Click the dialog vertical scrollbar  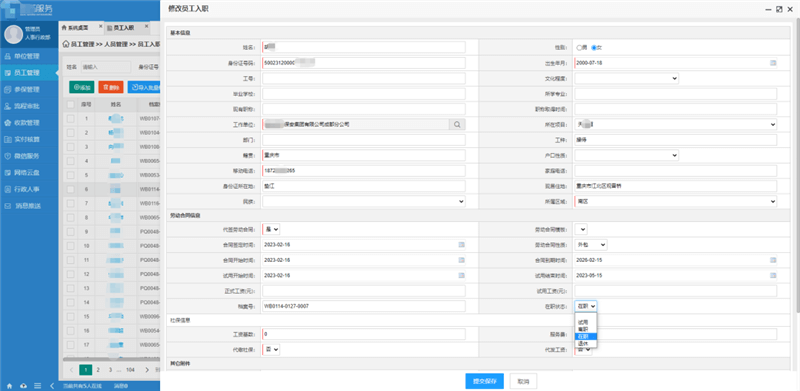[x=797, y=165]
